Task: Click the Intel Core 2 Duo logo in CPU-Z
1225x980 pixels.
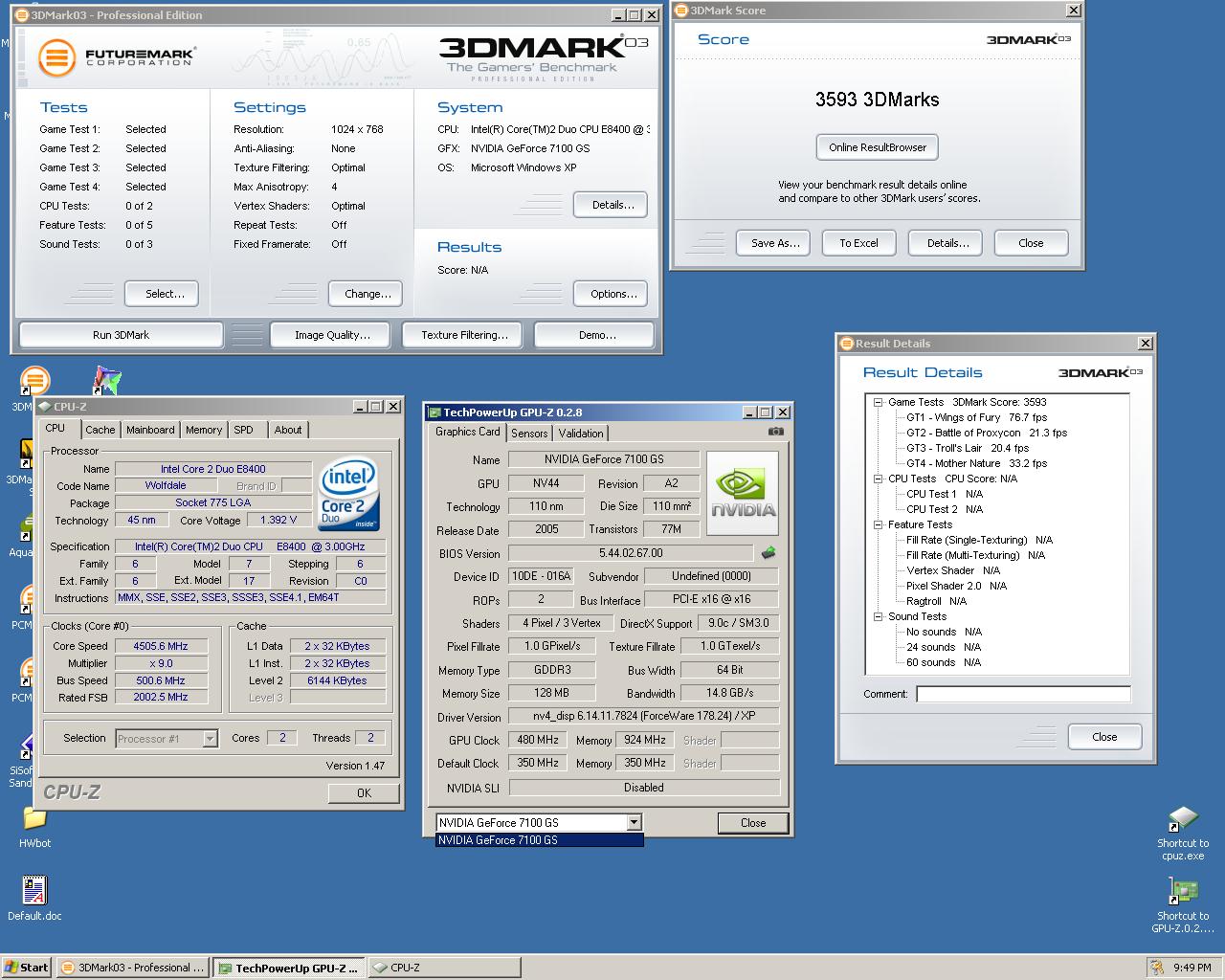Action: pyautogui.click(x=349, y=495)
